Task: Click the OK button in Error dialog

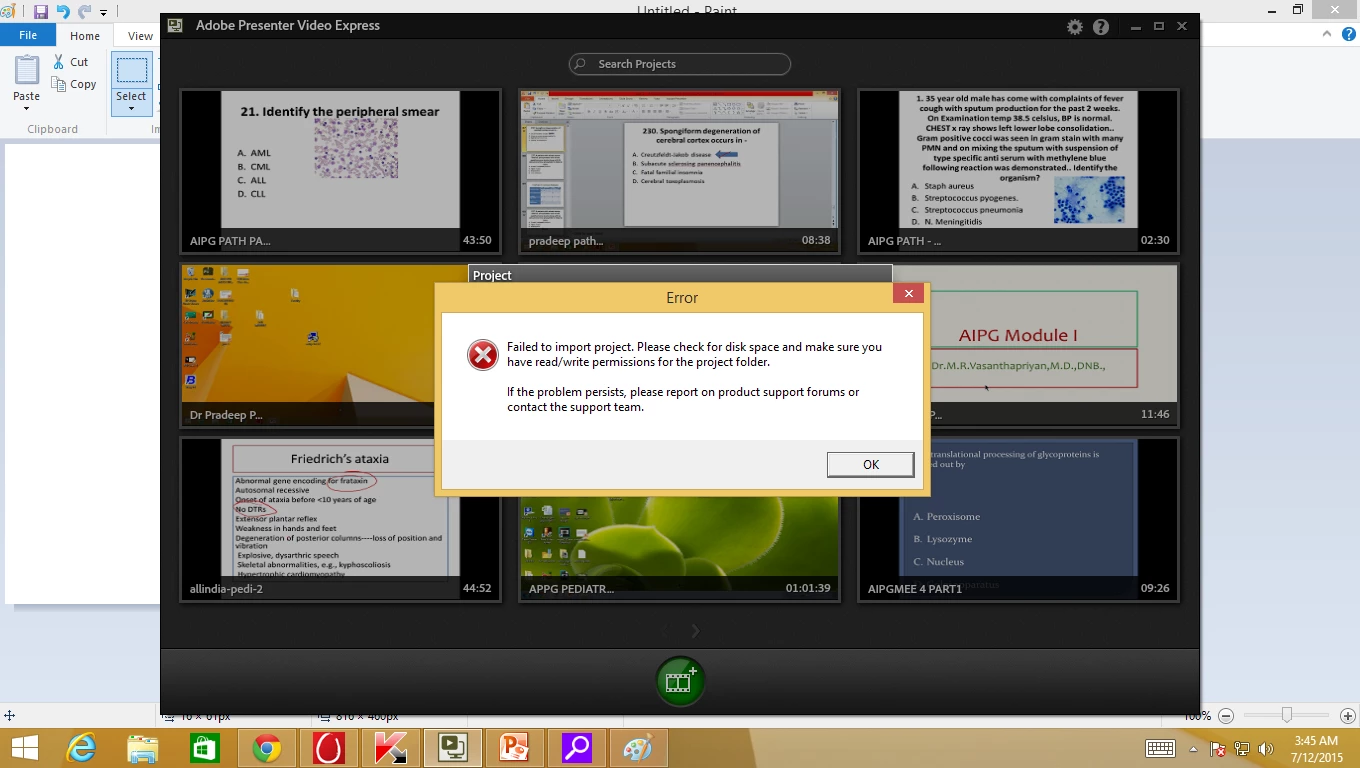Action: pyautogui.click(x=870, y=464)
